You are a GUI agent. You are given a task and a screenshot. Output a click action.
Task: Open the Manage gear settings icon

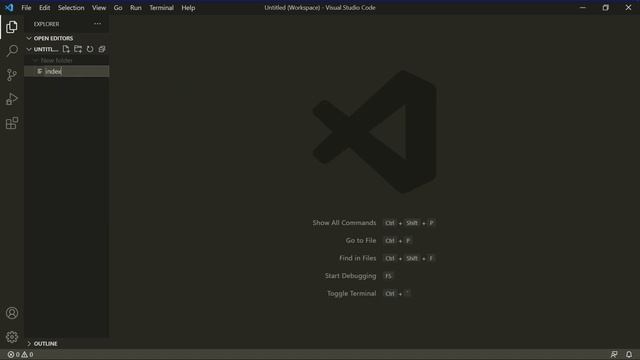click(12, 337)
